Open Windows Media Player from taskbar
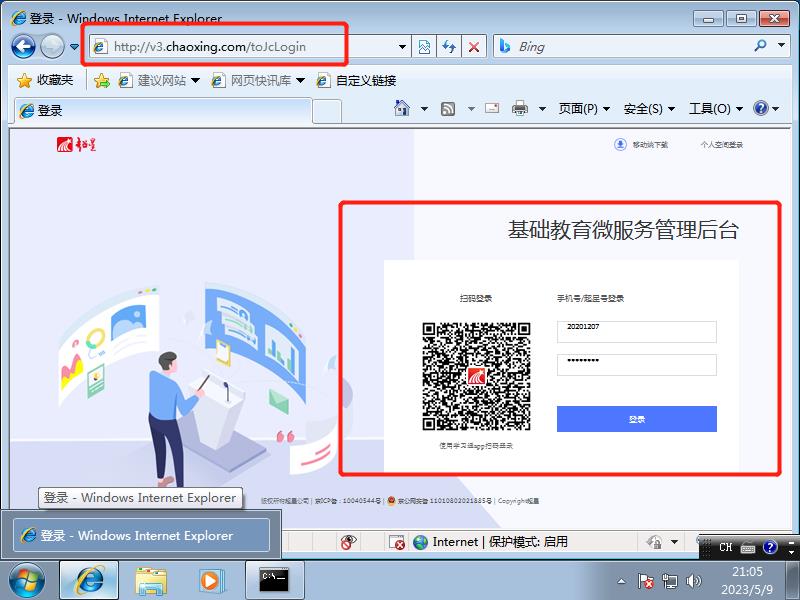Viewport: 800px width, 600px height. [x=210, y=581]
